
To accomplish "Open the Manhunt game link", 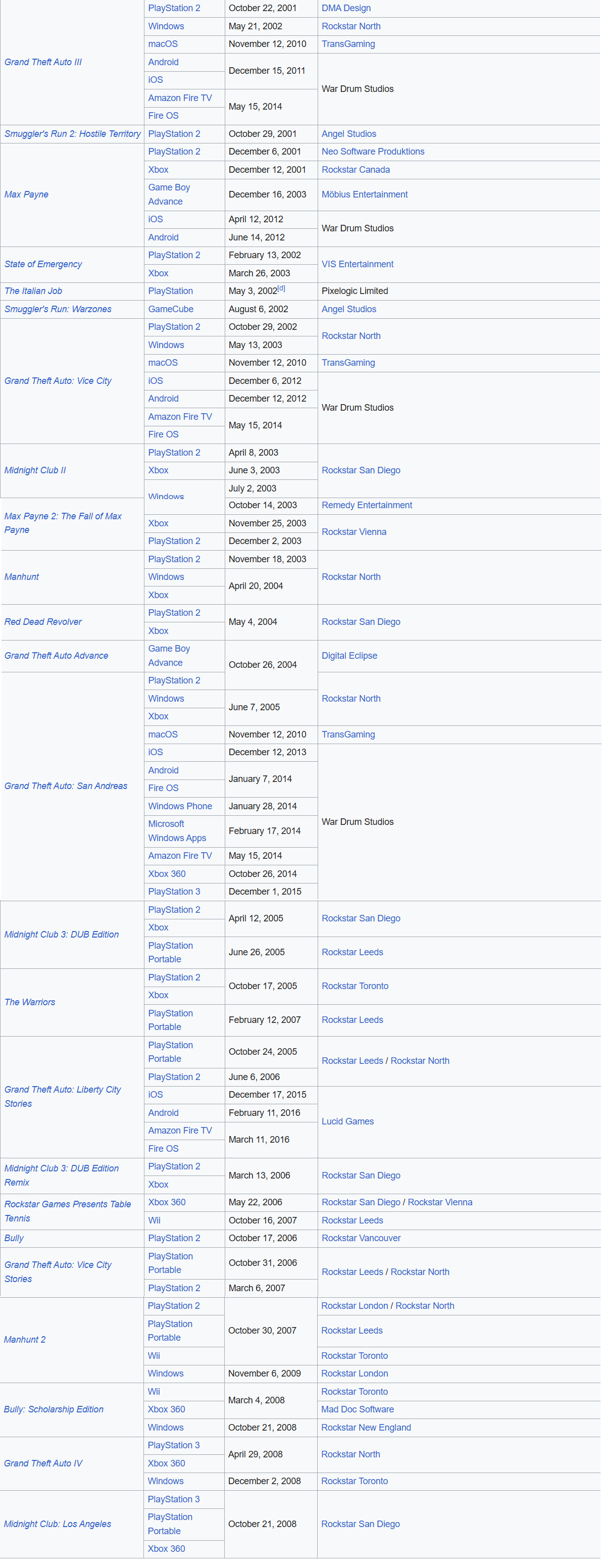I will [x=21, y=577].
